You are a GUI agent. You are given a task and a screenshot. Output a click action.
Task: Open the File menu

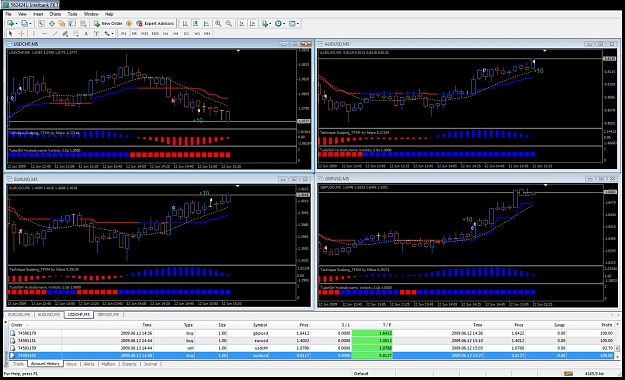[8, 14]
